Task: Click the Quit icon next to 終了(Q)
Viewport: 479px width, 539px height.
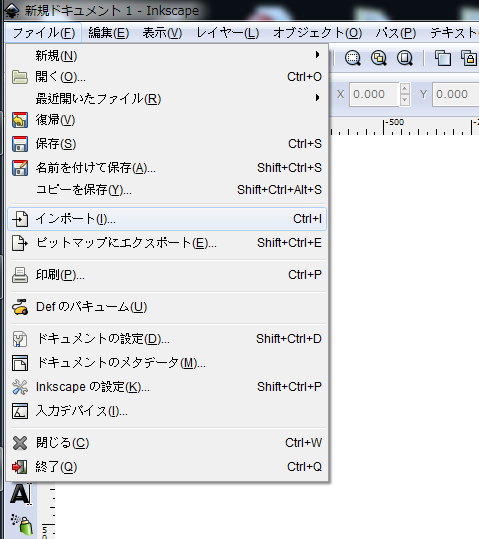Action: click(20, 467)
